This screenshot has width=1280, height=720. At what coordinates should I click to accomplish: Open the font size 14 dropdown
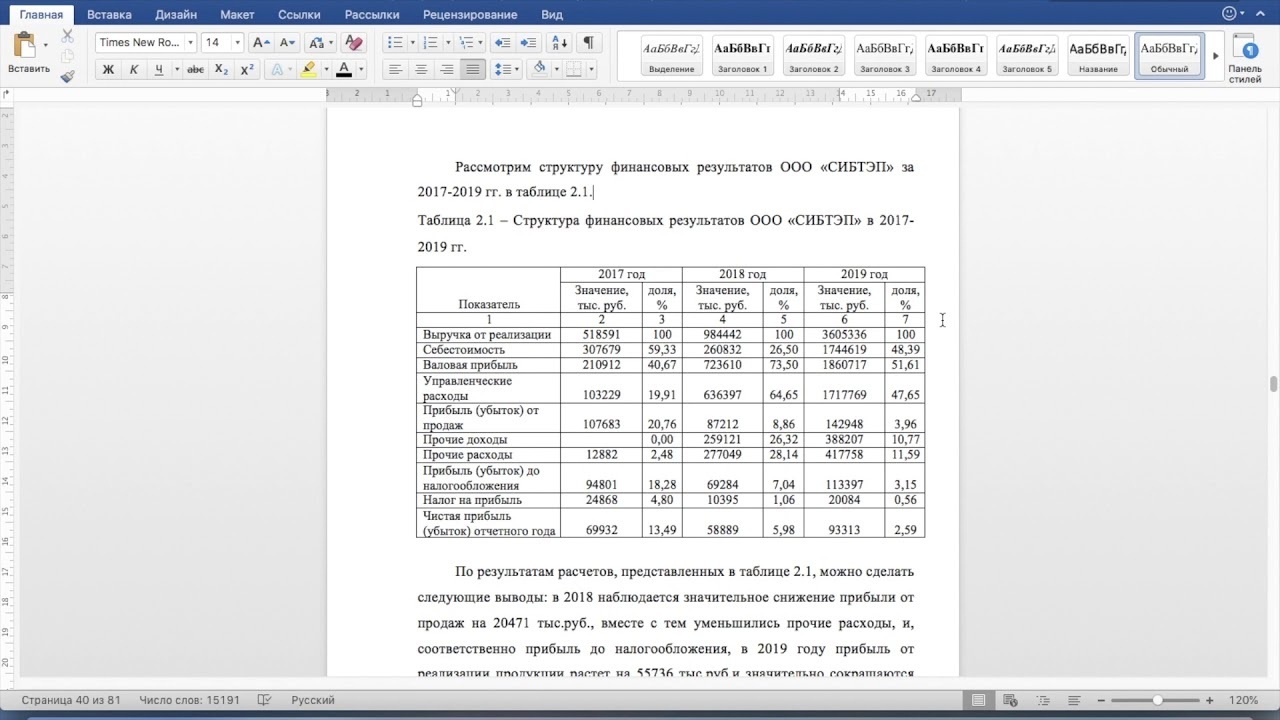click(x=237, y=43)
